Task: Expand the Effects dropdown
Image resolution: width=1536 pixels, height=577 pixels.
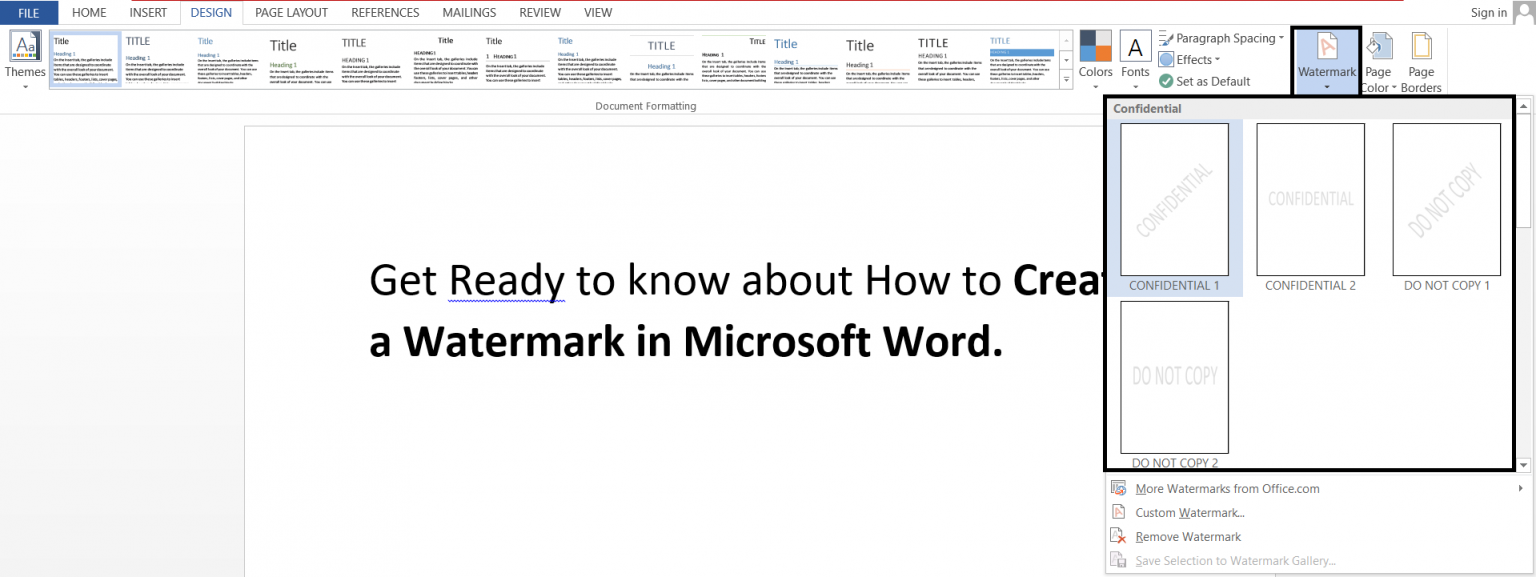Action: pos(1190,59)
